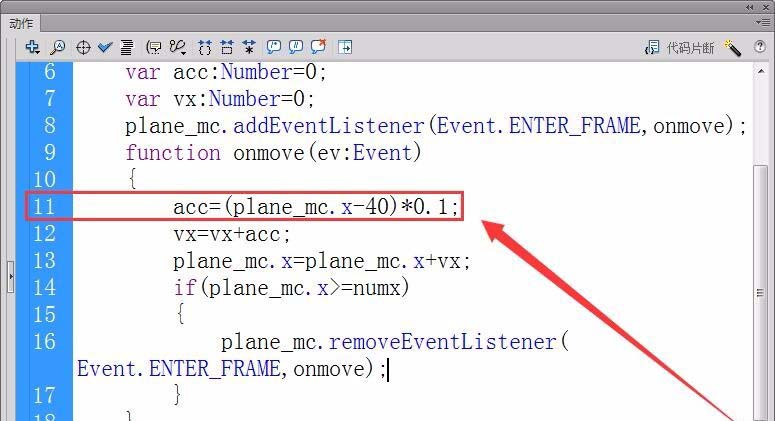Click the code "plane_mc.x=plane_mc.x+vx;"
Image resolution: width=775 pixels, height=421 pixels.
[x=321, y=261]
